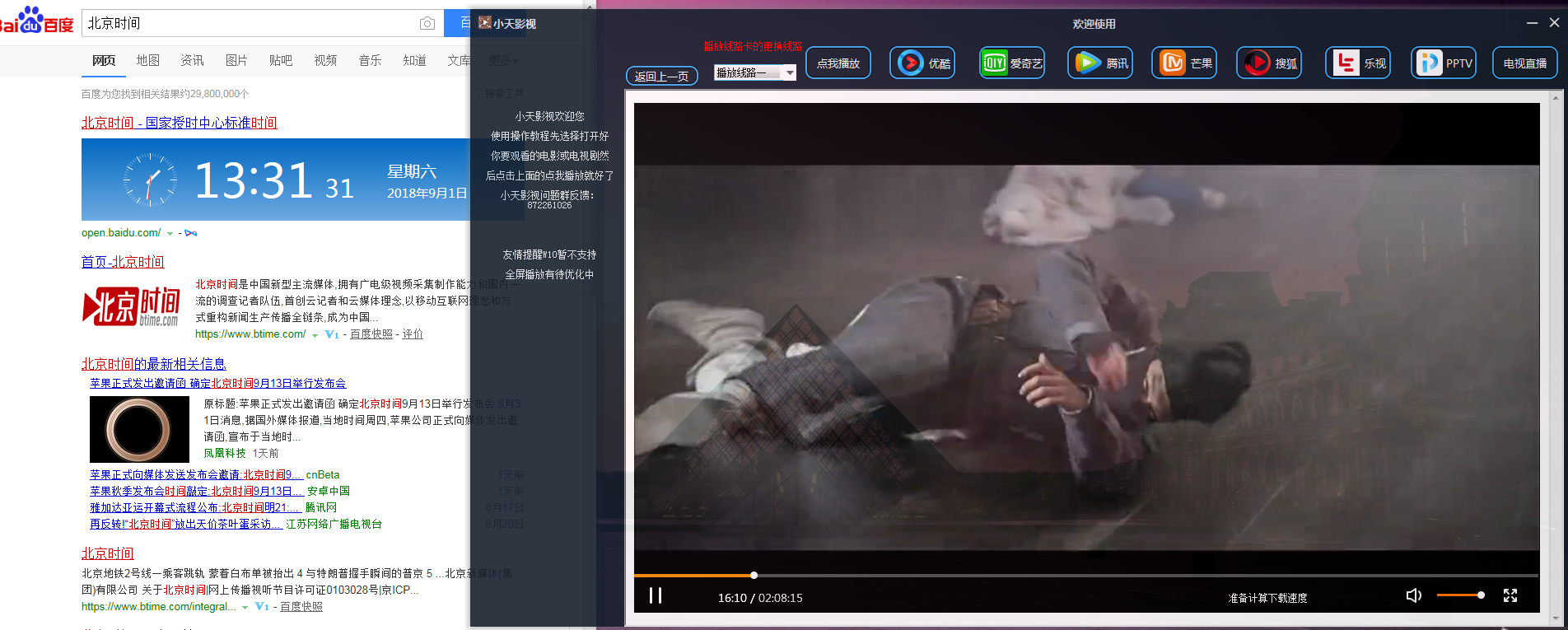Viewport: 1568px width, 630px height.
Task: Click the 16:10 / 02:08:15 time display
Action: pyautogui.click(x=760, y=598)
